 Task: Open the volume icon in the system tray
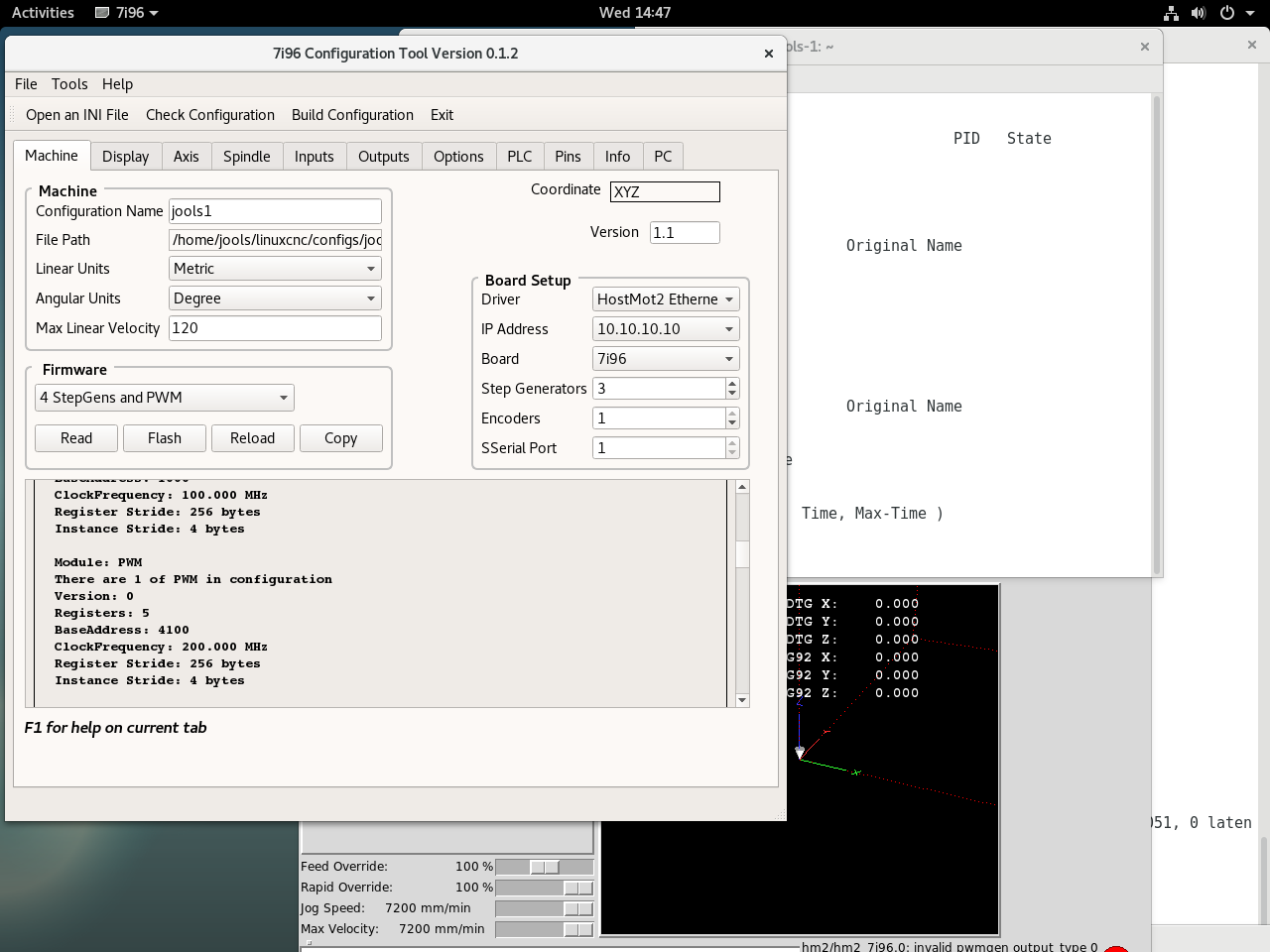pos(1199,13)
